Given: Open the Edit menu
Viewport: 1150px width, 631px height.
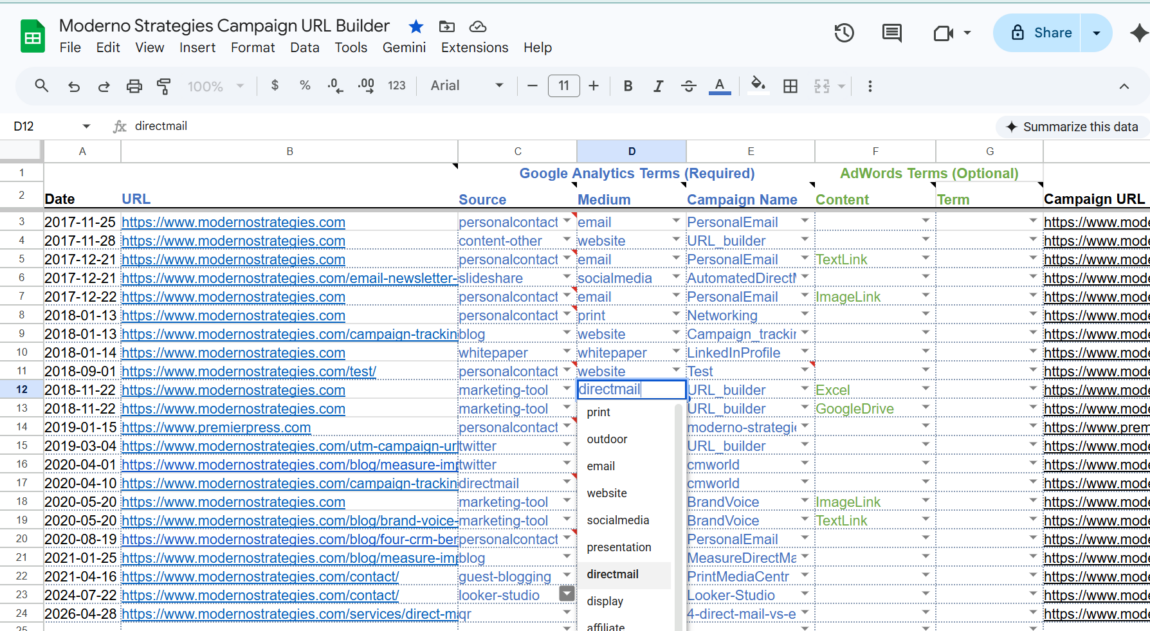Looking at the screenshot, I should [107, 48].
